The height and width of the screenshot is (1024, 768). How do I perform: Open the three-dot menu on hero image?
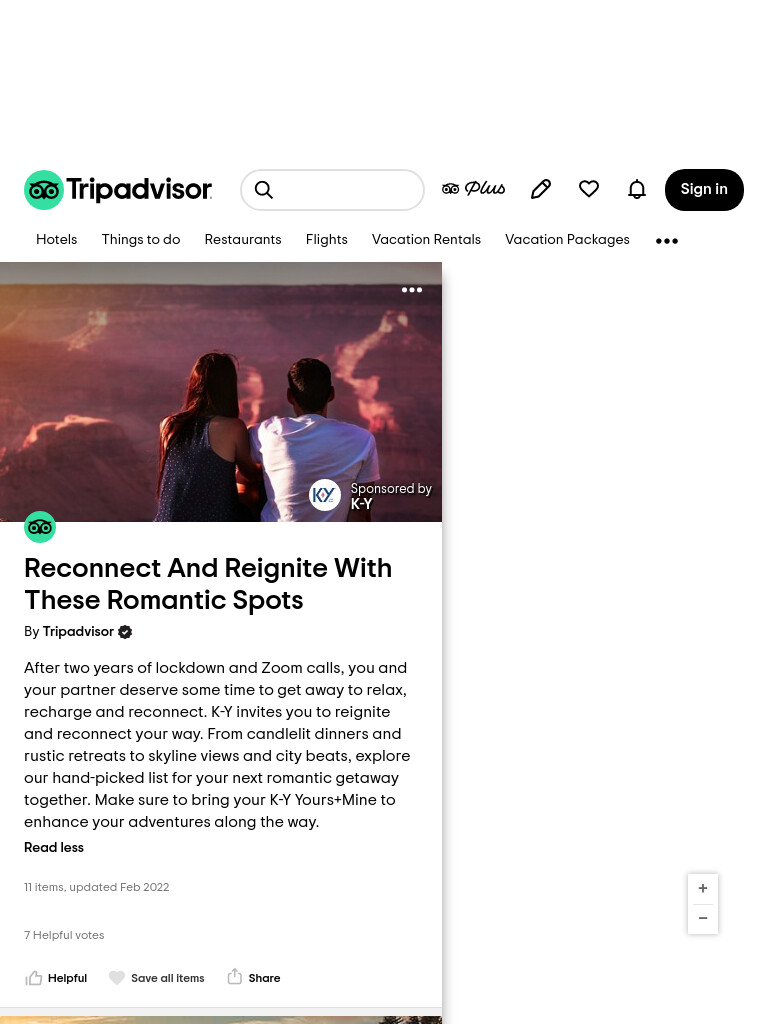point(411,289)
